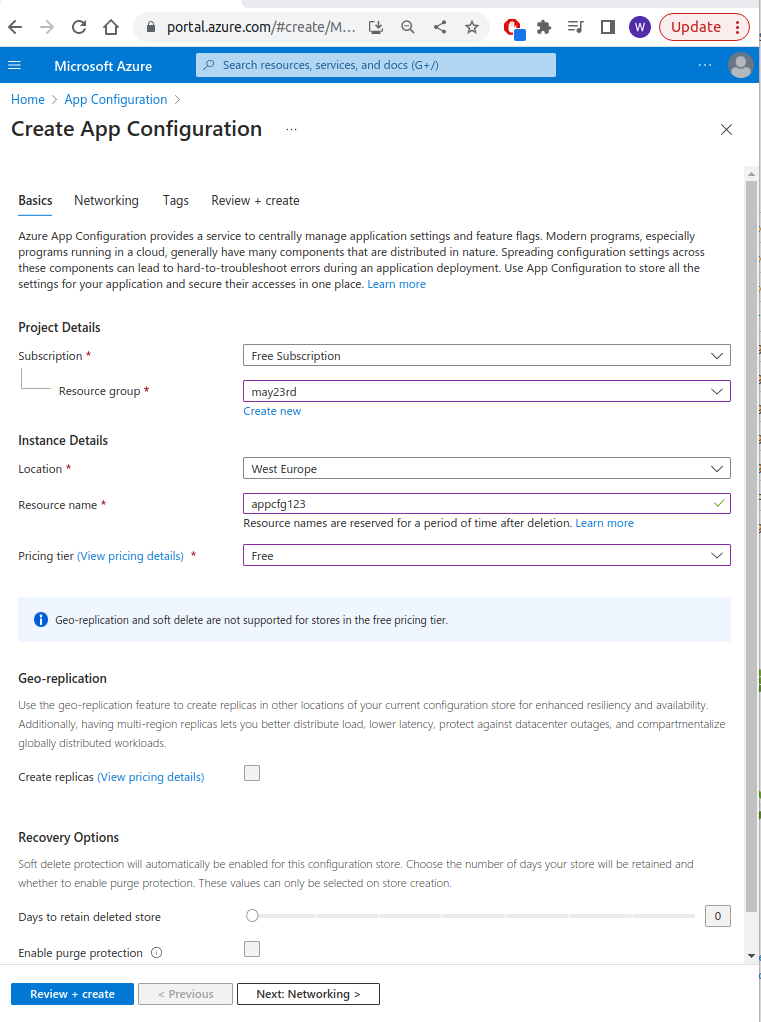This screenshot has width=761, height=1022.
Task: Open the browser home page
Action: pyautogui.click(x=111, y=27)
